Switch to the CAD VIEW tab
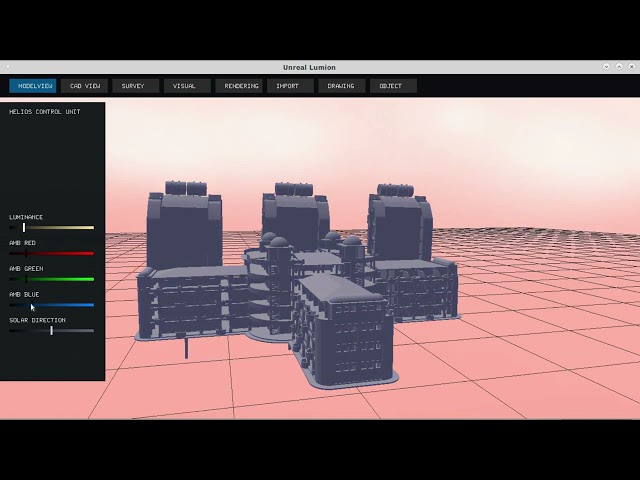Image resolution: width=640 pixels, height=480 pixels. [84, 86]
